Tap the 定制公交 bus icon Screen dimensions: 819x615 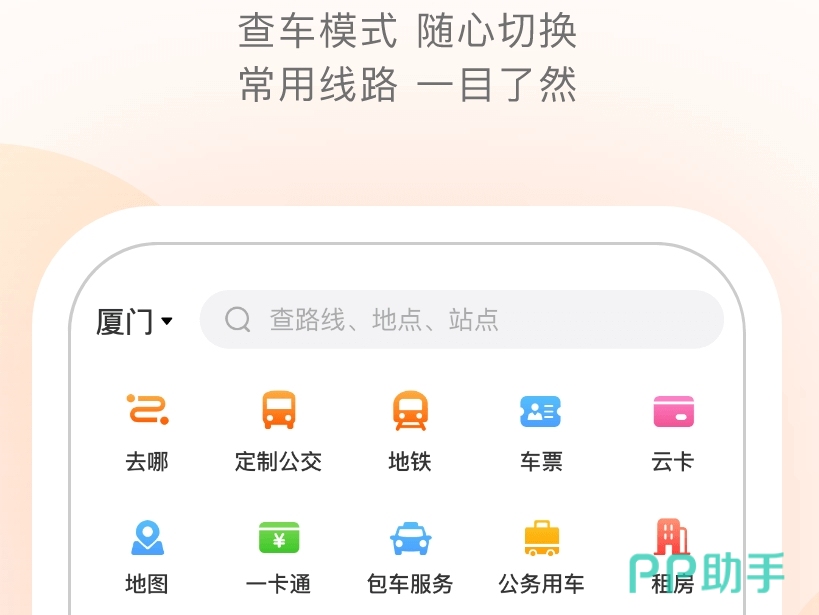(278, 410)
